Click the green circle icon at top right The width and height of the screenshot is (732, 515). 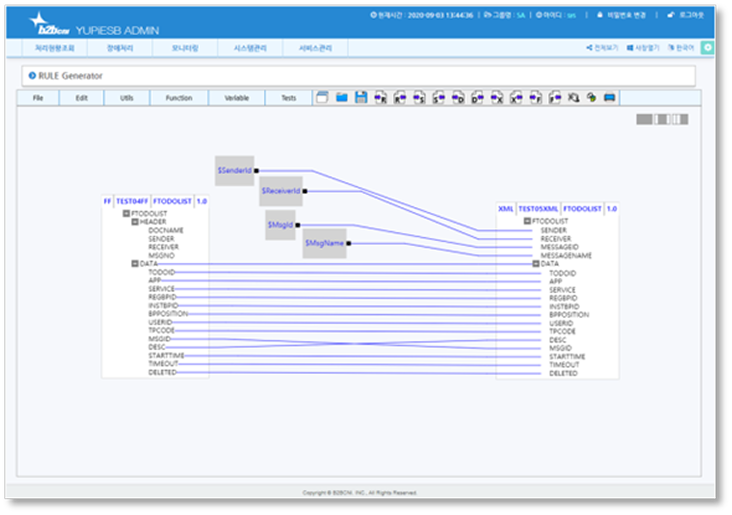point(708,47)
